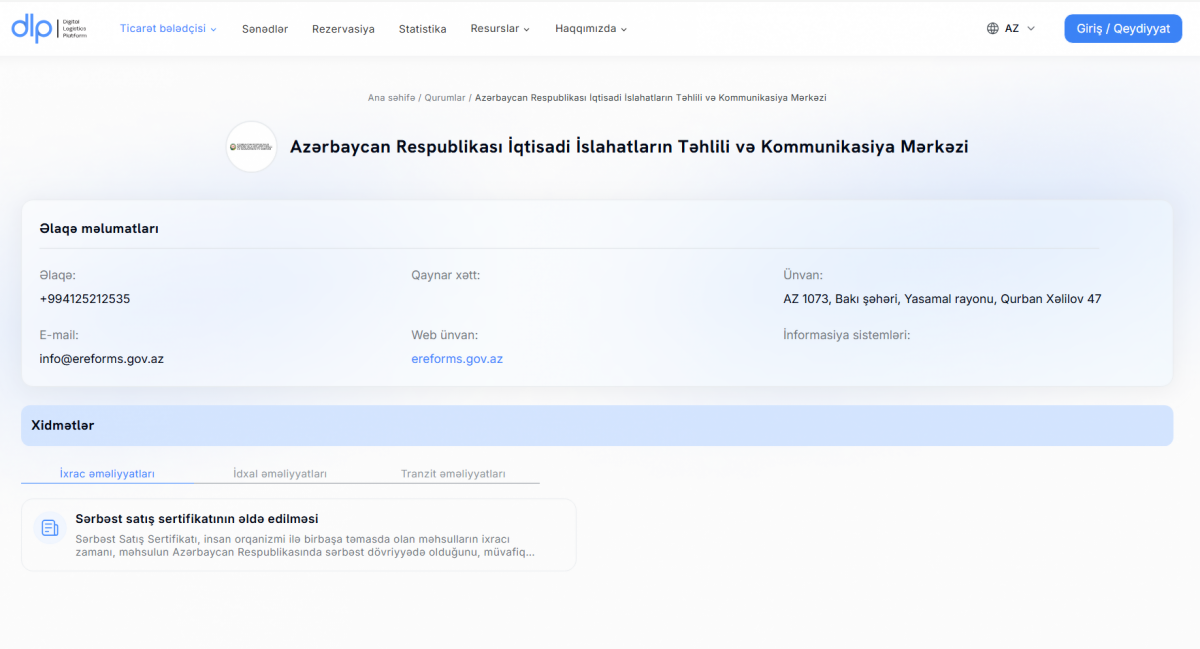Click the Web ünvan label

click(x=444, y=335)
